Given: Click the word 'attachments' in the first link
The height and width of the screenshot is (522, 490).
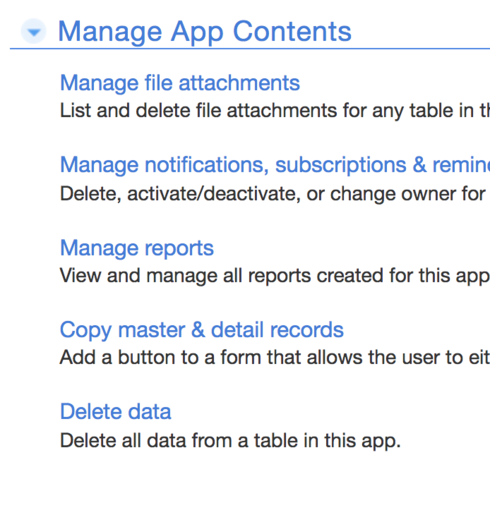Looking at the screenshot, I should tap(239, 83).
